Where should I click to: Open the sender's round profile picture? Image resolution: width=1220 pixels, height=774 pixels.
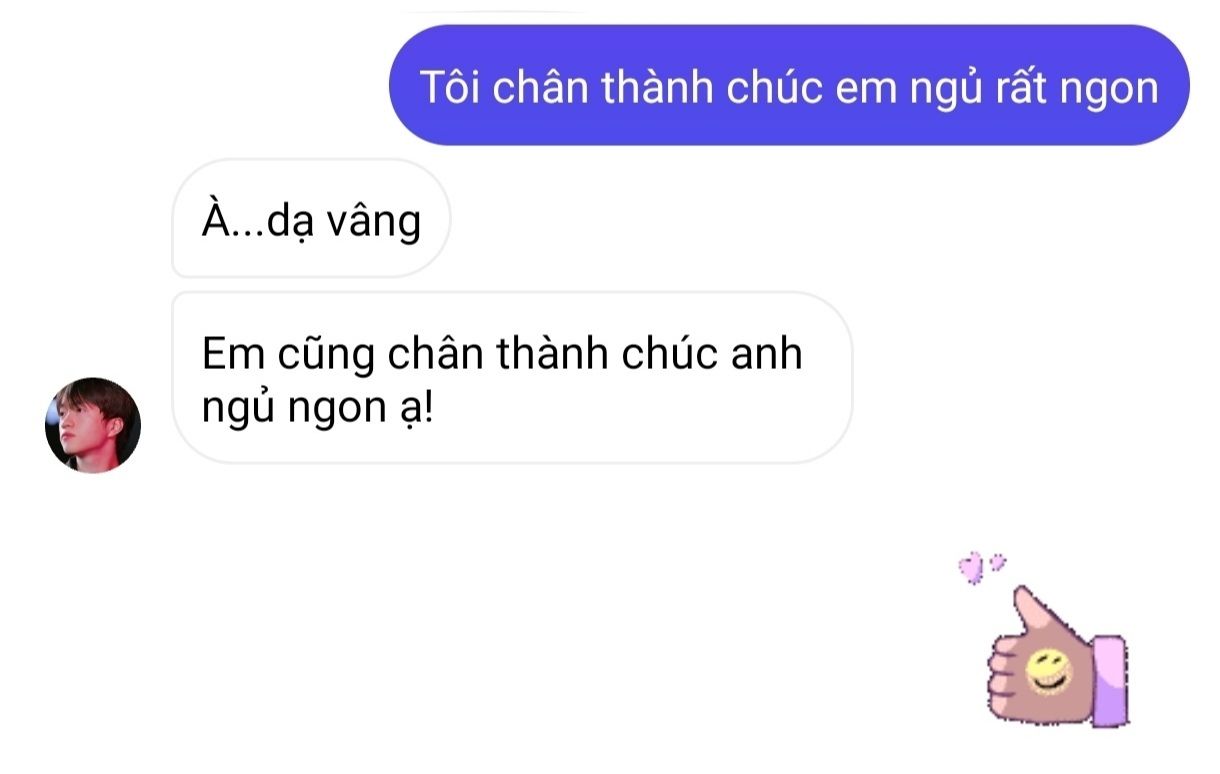93,425
